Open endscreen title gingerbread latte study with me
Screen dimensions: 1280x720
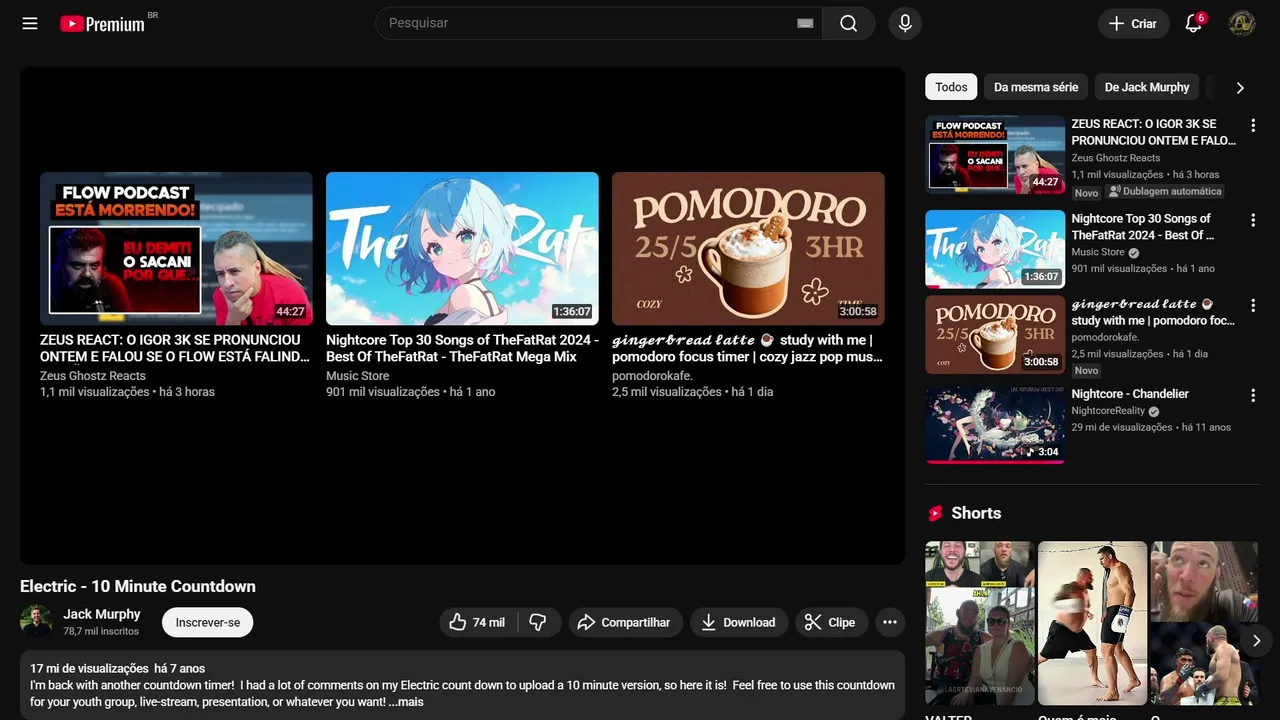coord(747,348)
